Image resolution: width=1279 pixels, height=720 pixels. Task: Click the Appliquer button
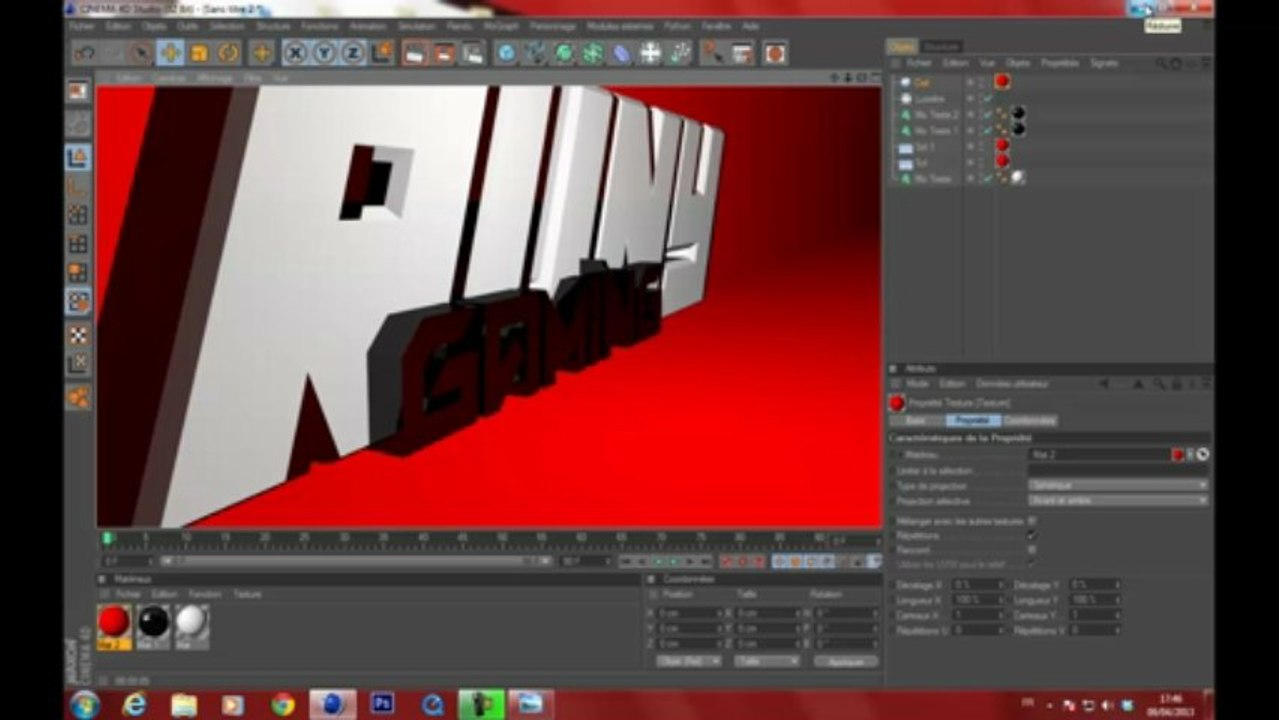pyautogui.click(x=846, y=661)
